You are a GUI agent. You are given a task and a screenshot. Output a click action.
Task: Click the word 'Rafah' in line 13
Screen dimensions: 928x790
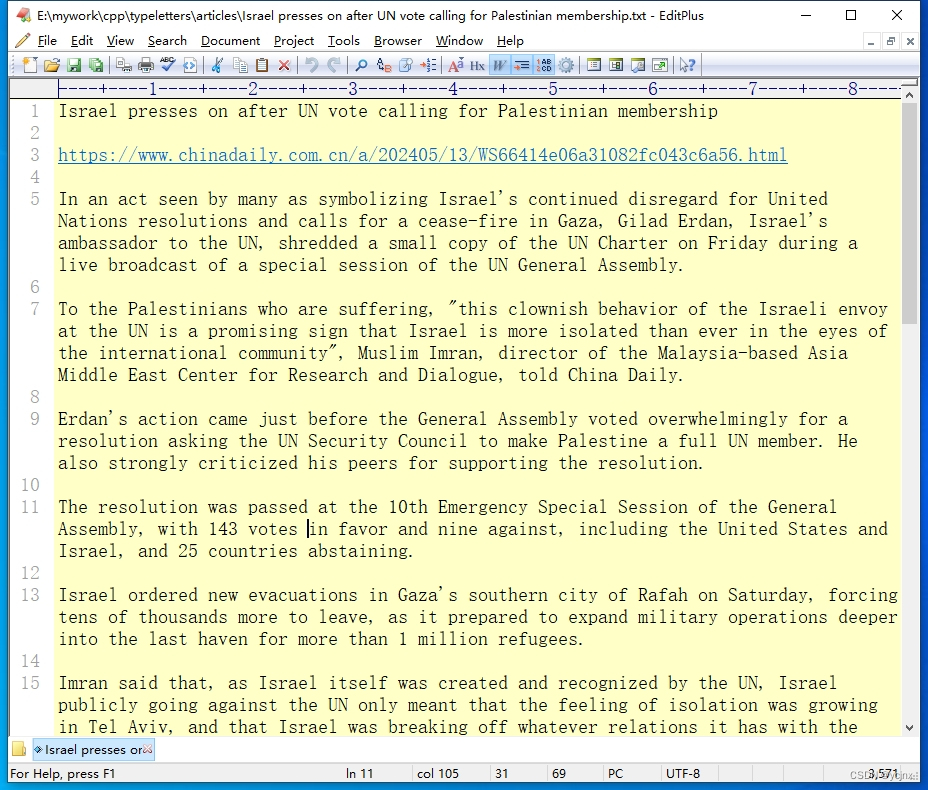[662, 595]
